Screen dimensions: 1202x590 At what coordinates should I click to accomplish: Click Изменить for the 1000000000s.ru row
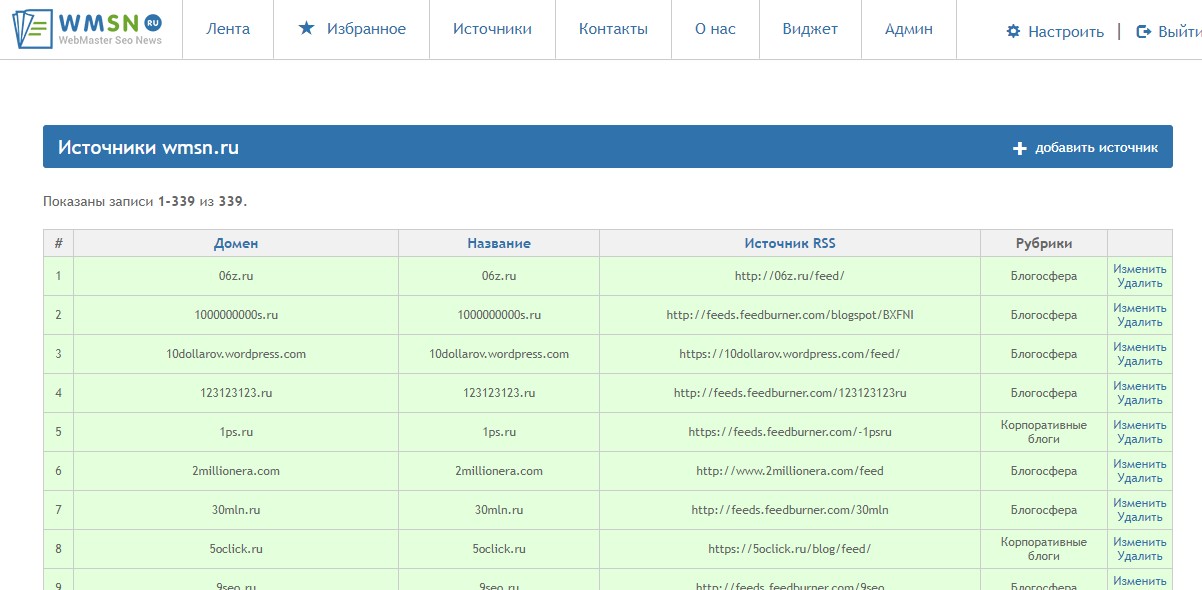(x=1140, y=308)
